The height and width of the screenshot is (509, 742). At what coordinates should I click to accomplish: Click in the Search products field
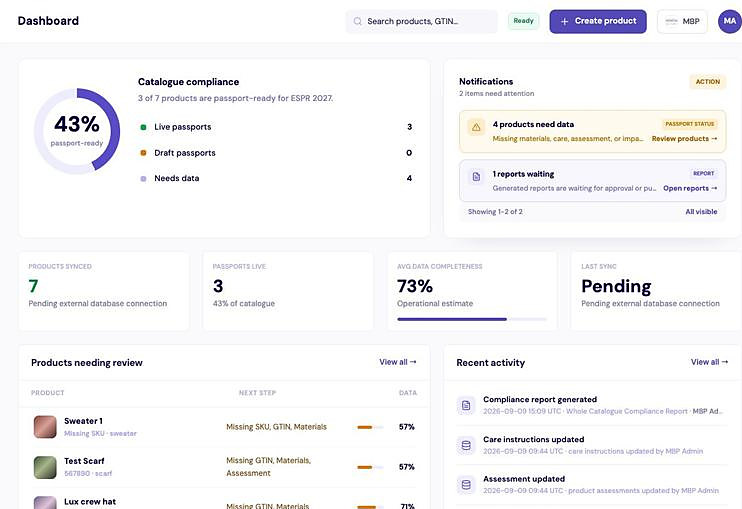[x=422, y=21]
